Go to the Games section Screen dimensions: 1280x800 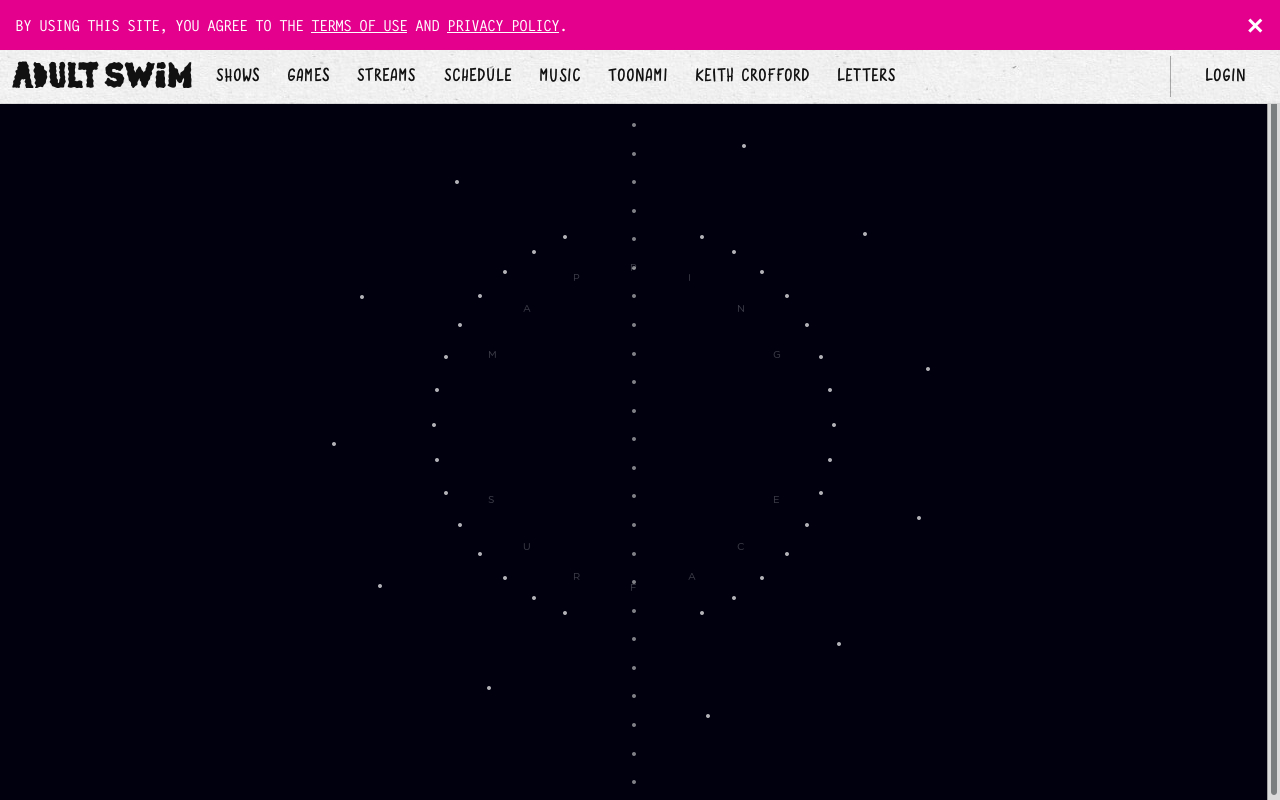coord(308,75)
